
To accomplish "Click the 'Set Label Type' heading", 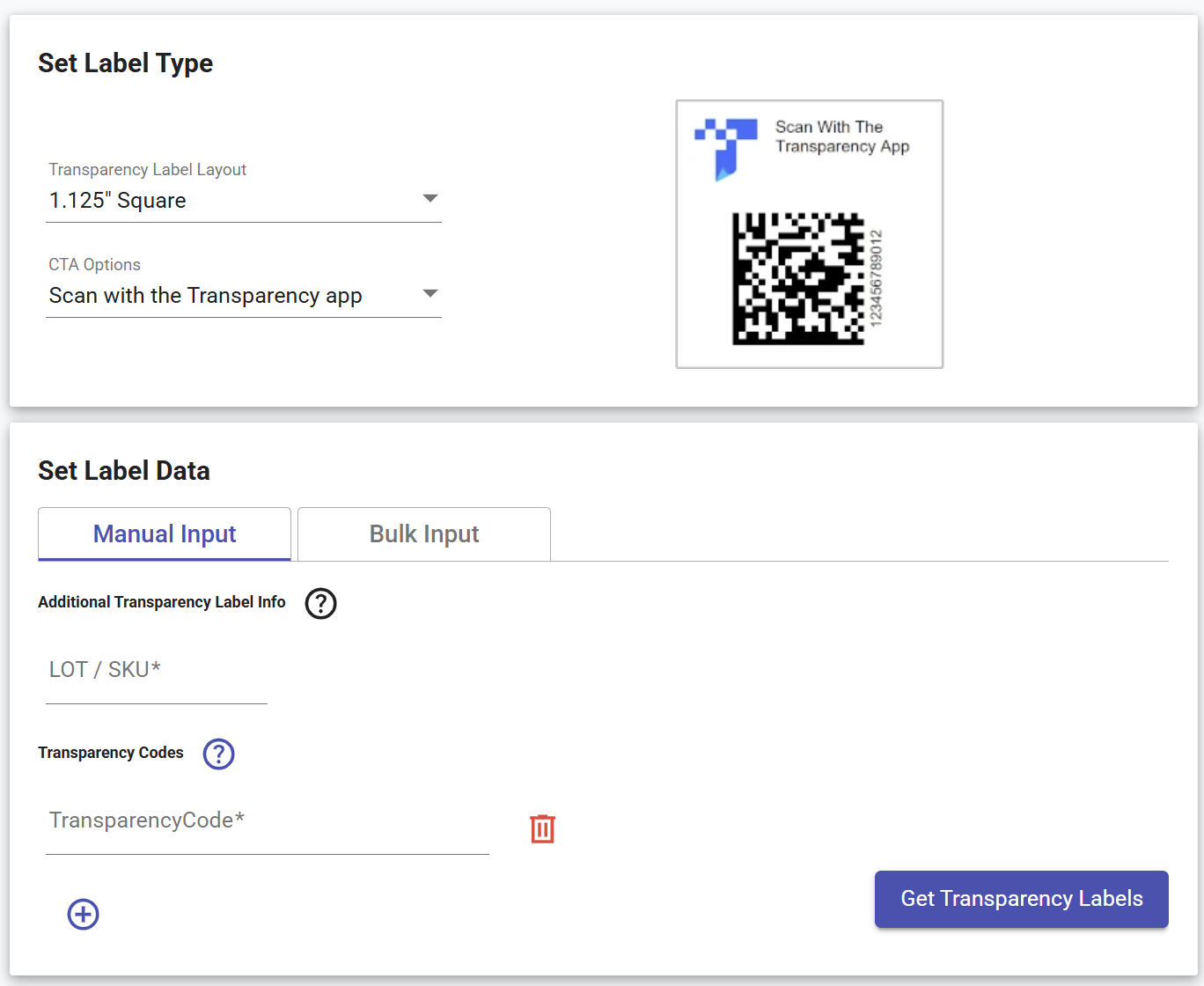I will click(x=126, y=63).
